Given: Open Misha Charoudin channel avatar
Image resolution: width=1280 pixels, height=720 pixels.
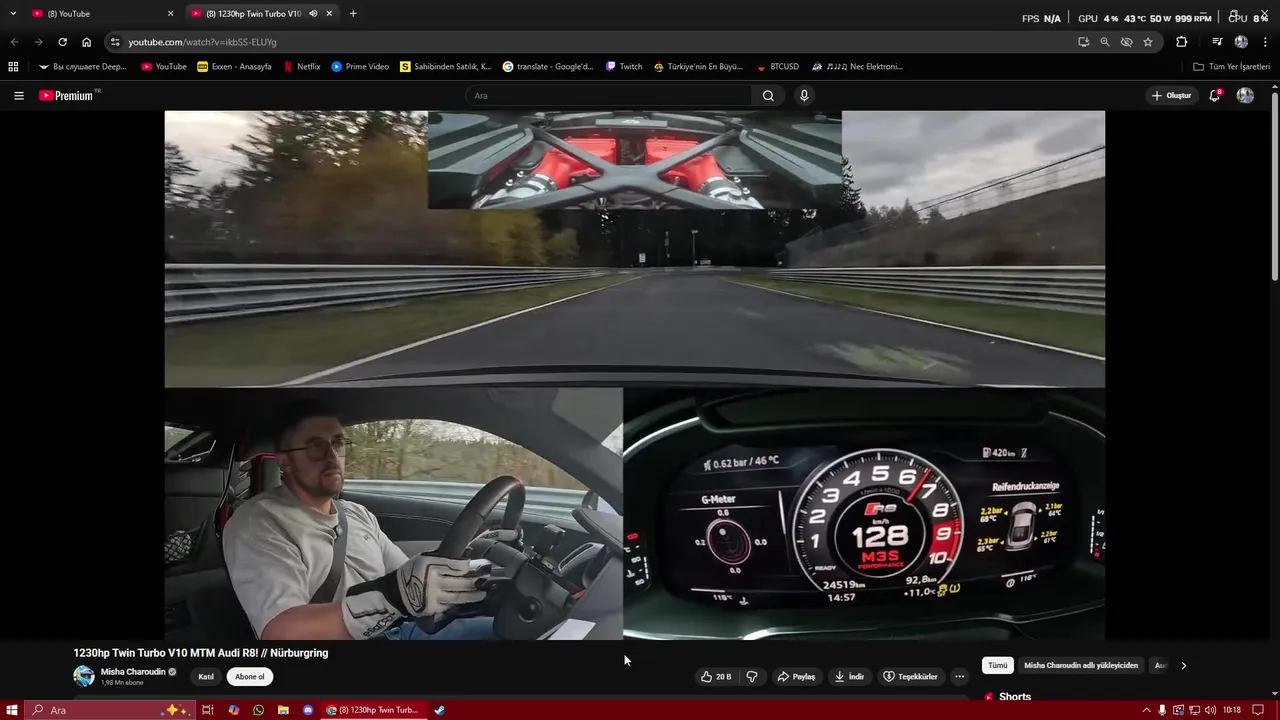Looking at the screenshot, I should 84,676.
